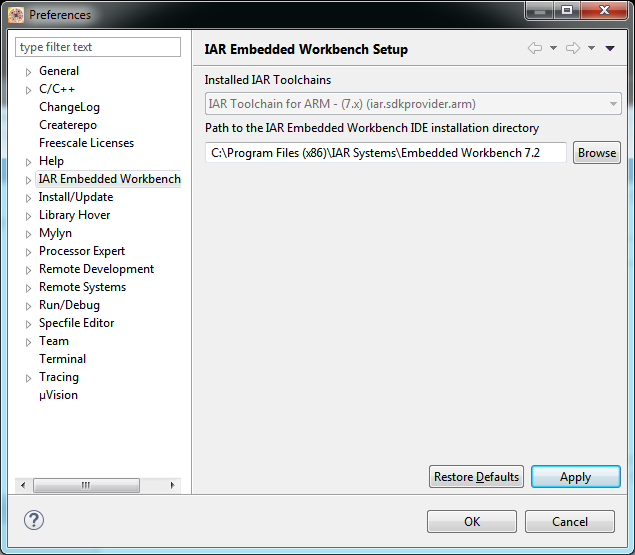635x555 pixels.
Task: Close the Preferences window
Action: (x=604, y=10)
